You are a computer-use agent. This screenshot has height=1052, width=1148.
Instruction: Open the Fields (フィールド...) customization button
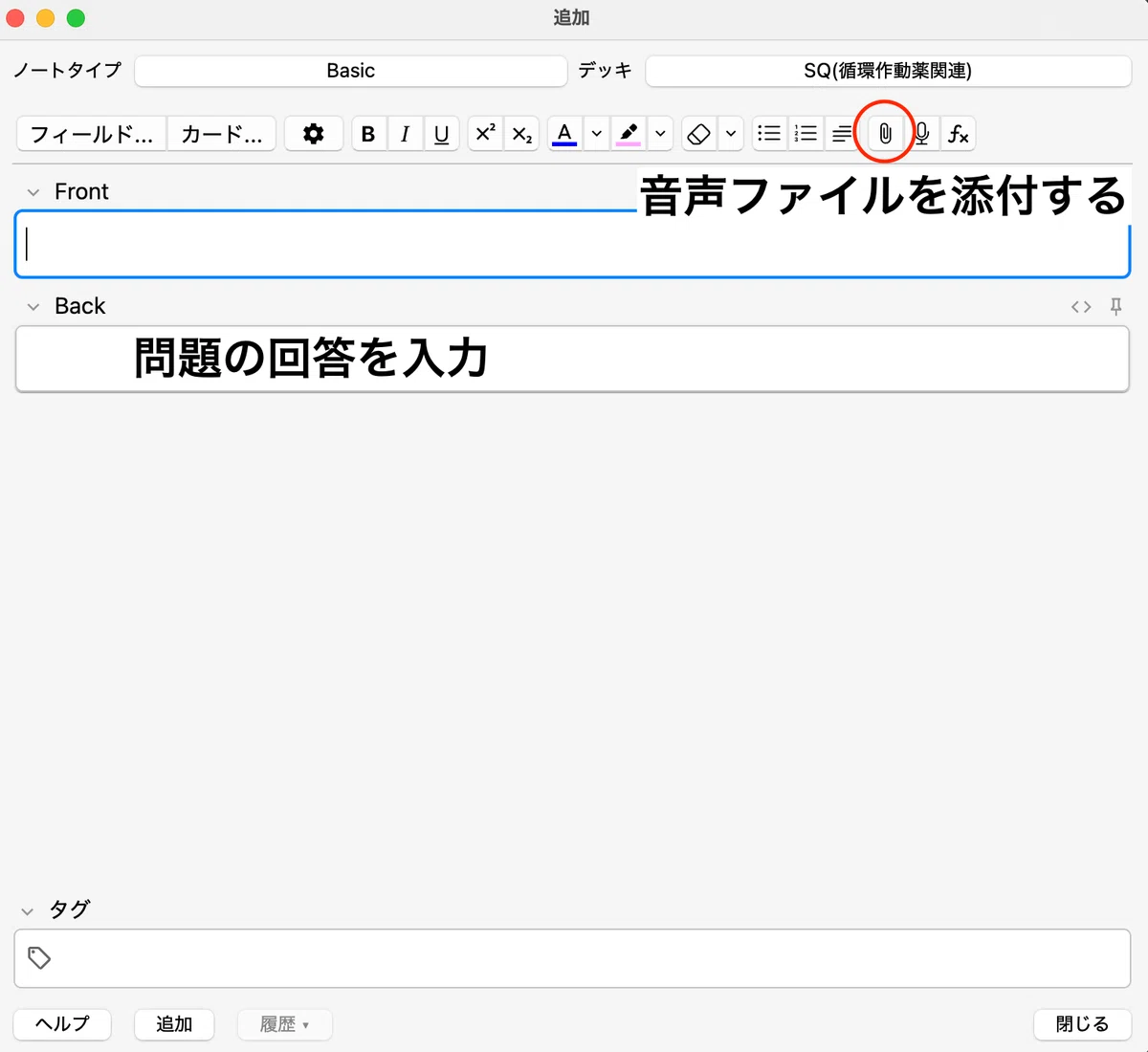[92, 134]
